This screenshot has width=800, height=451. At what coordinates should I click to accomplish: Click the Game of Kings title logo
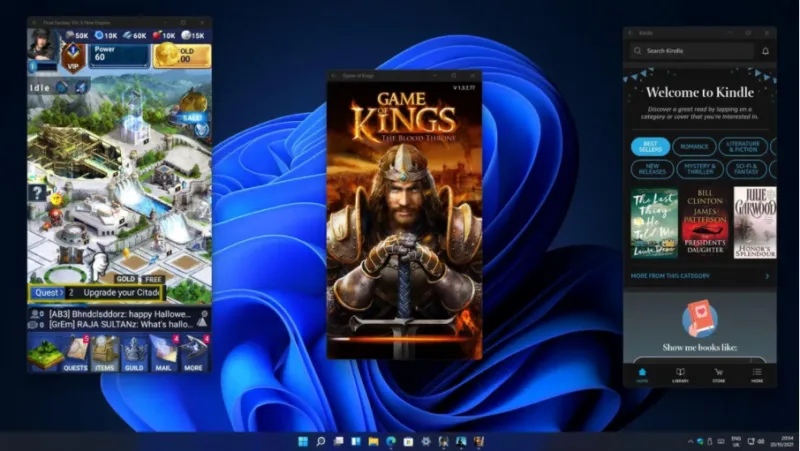tap(404, 117)
